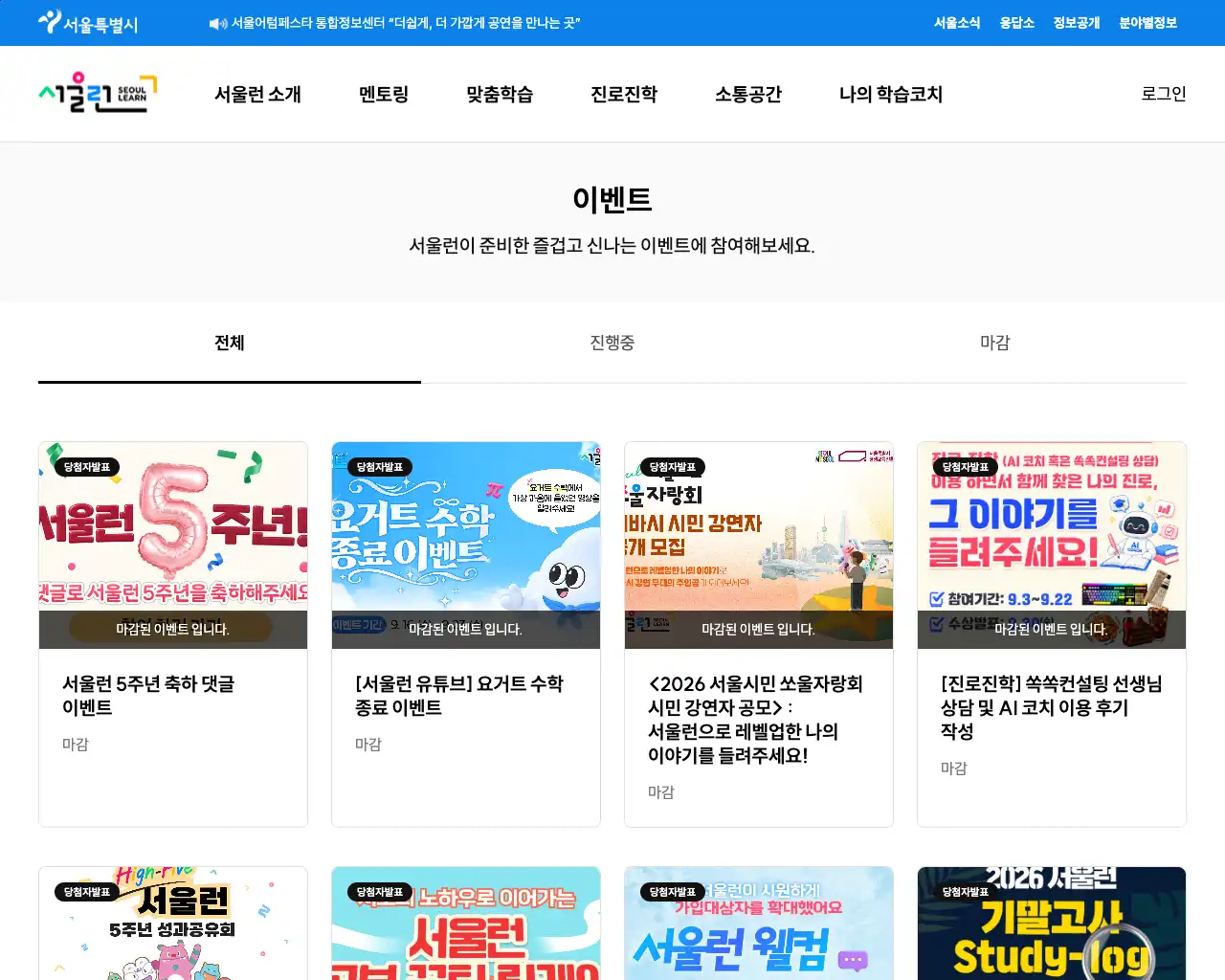Open the 멘토링 menu
The height and width of the screenshot is (980, 1225).
pos(384,94)
